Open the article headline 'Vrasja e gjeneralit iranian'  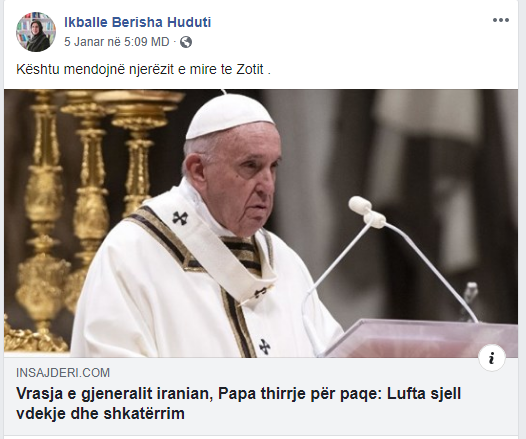[115, 393]
